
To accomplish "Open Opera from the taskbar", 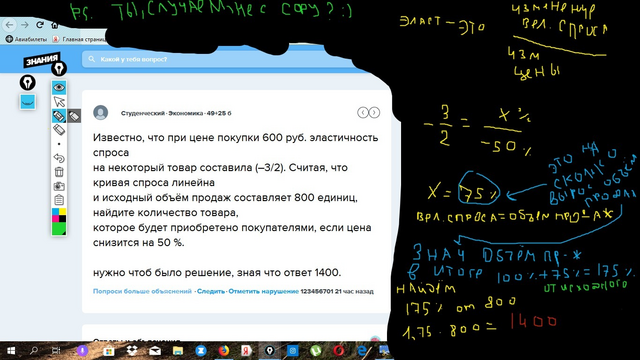I will (338, 351).
